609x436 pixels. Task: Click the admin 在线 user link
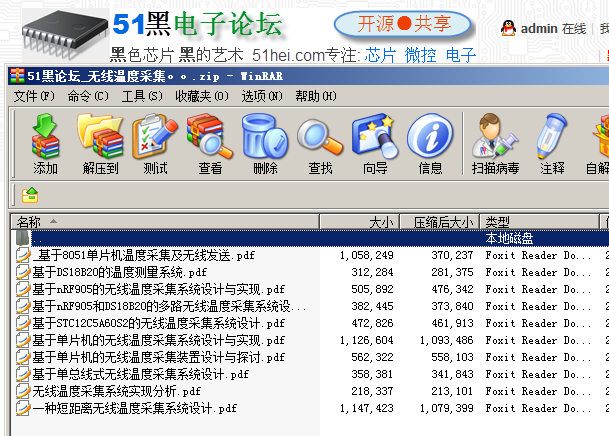pos(553,28)
